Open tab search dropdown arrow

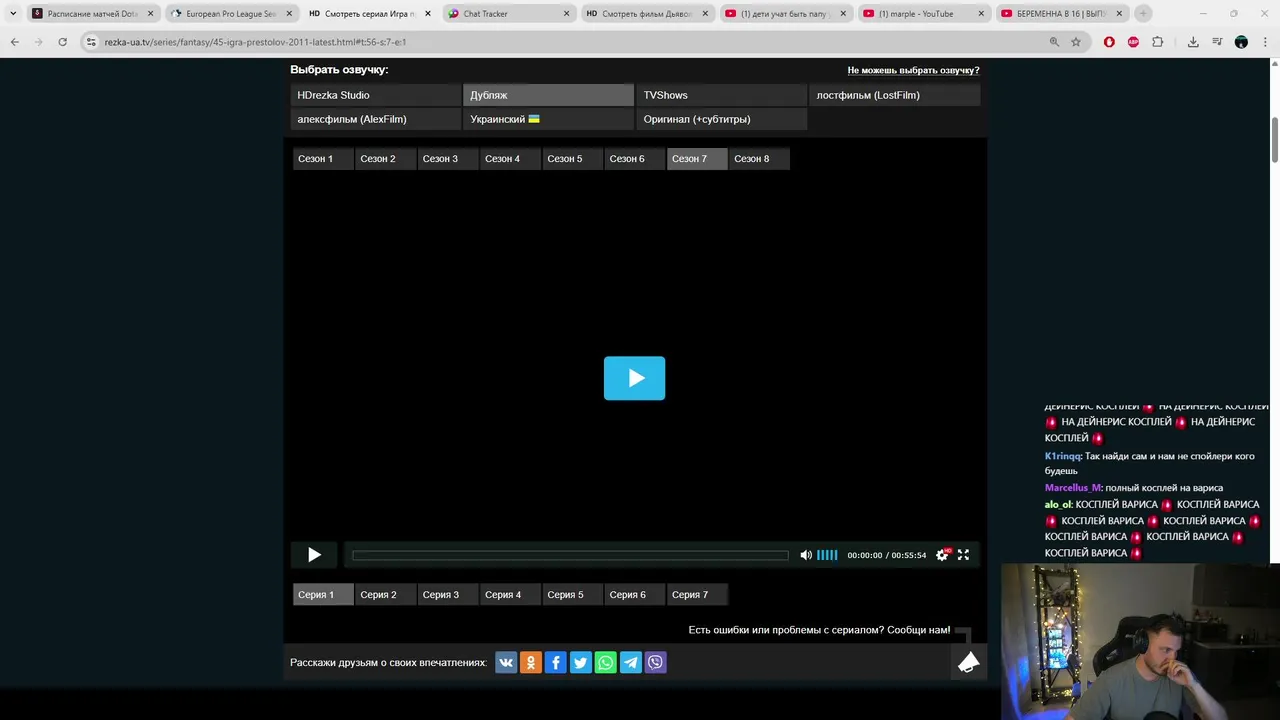13,13
